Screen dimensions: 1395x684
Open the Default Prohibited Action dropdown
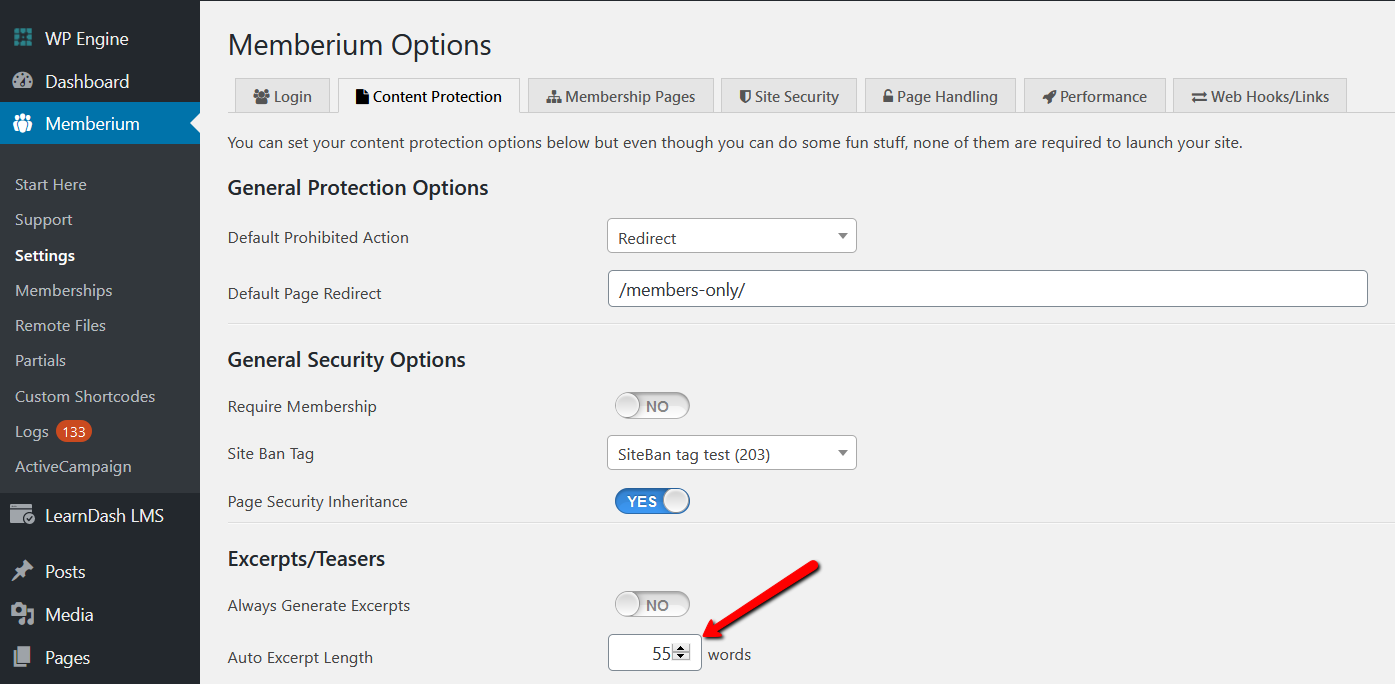[732, 236]
